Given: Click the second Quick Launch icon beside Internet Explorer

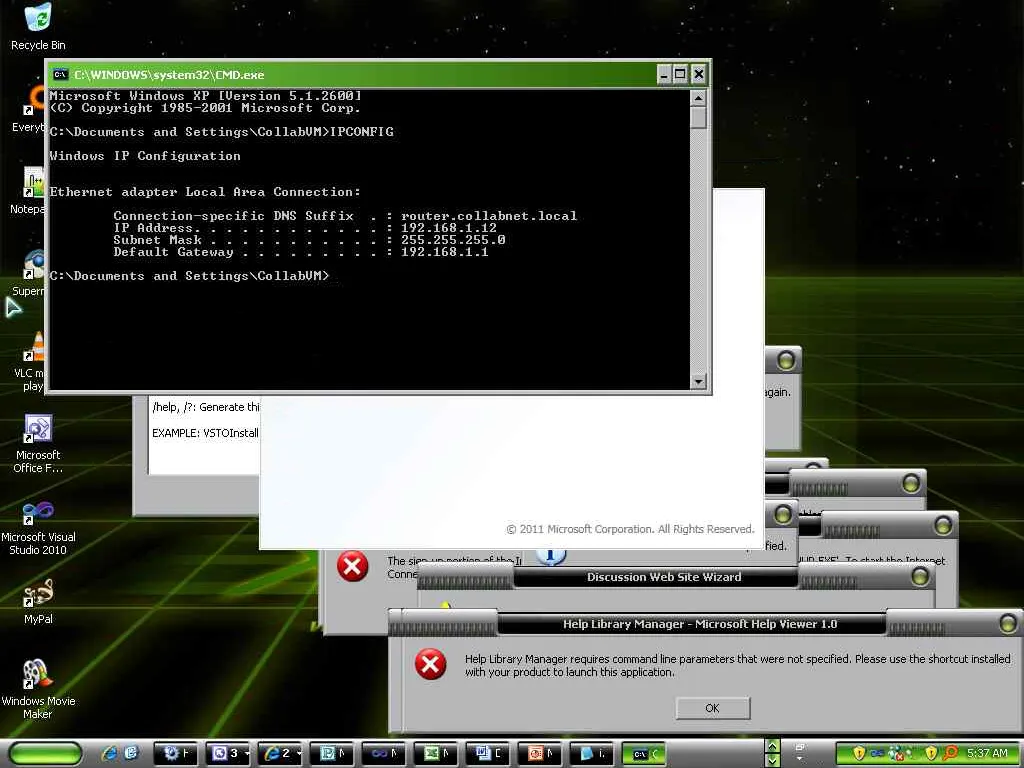Looking at the screenshot, I should coord(131,753).
